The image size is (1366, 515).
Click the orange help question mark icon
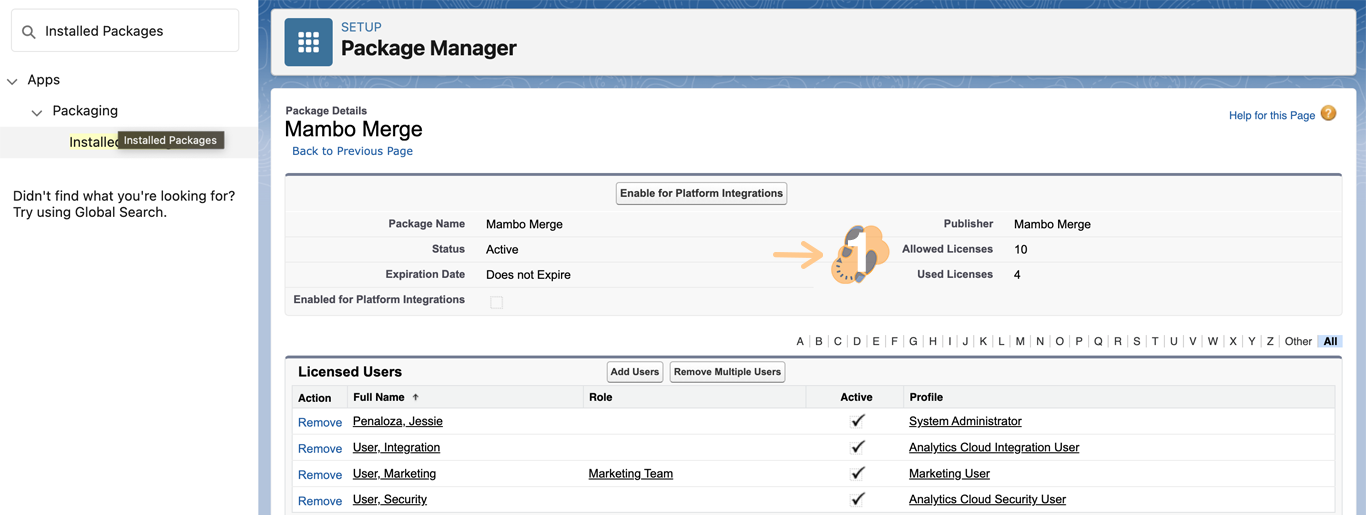click(x=1328, y=114)
